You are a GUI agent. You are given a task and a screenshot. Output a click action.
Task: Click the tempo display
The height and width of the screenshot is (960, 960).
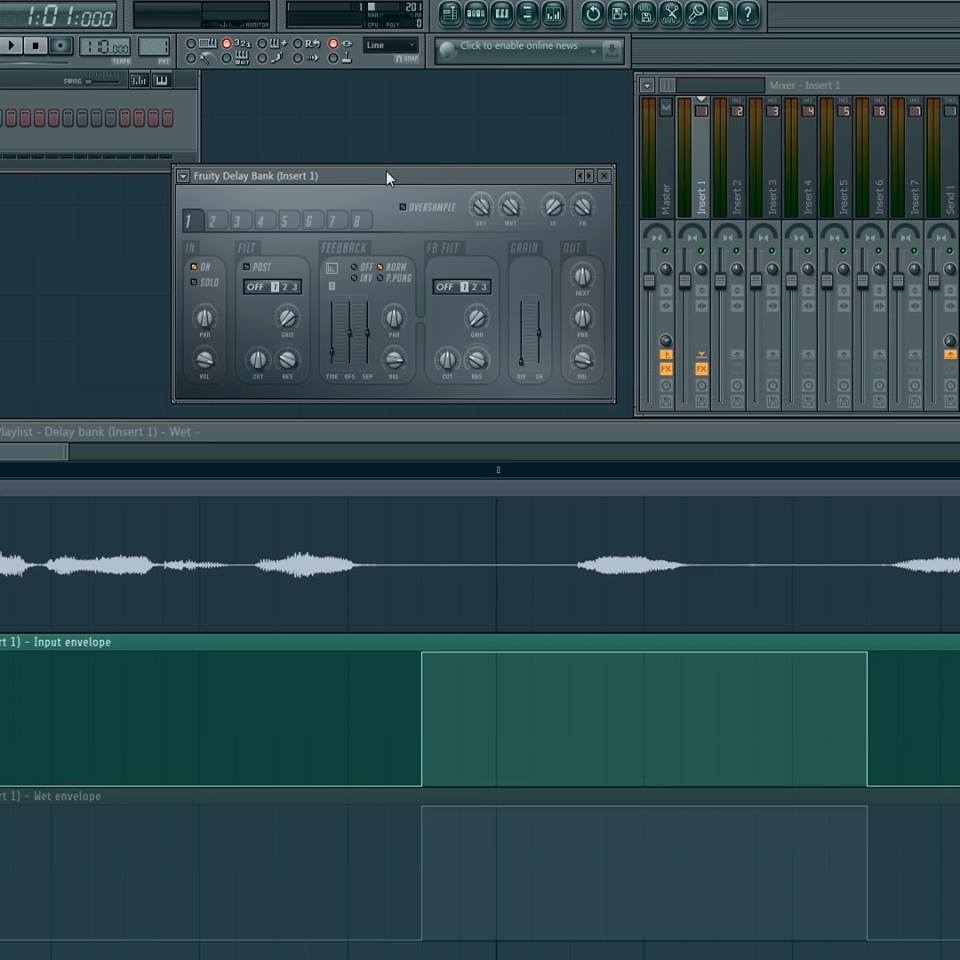[103, 45]
